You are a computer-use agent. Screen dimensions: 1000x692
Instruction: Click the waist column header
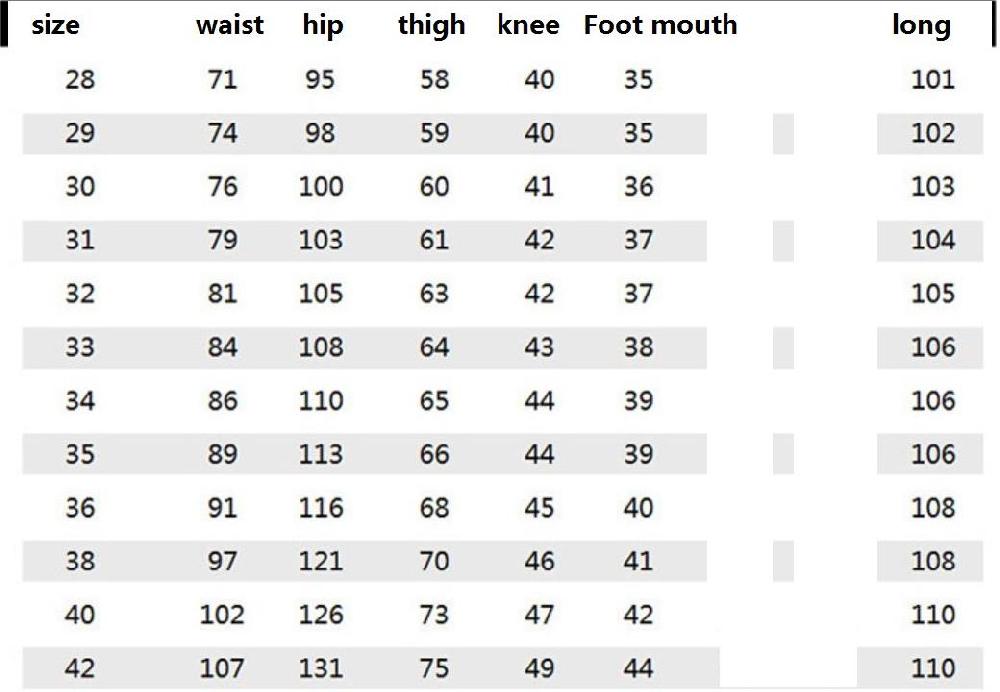click(x=230, y=25)
